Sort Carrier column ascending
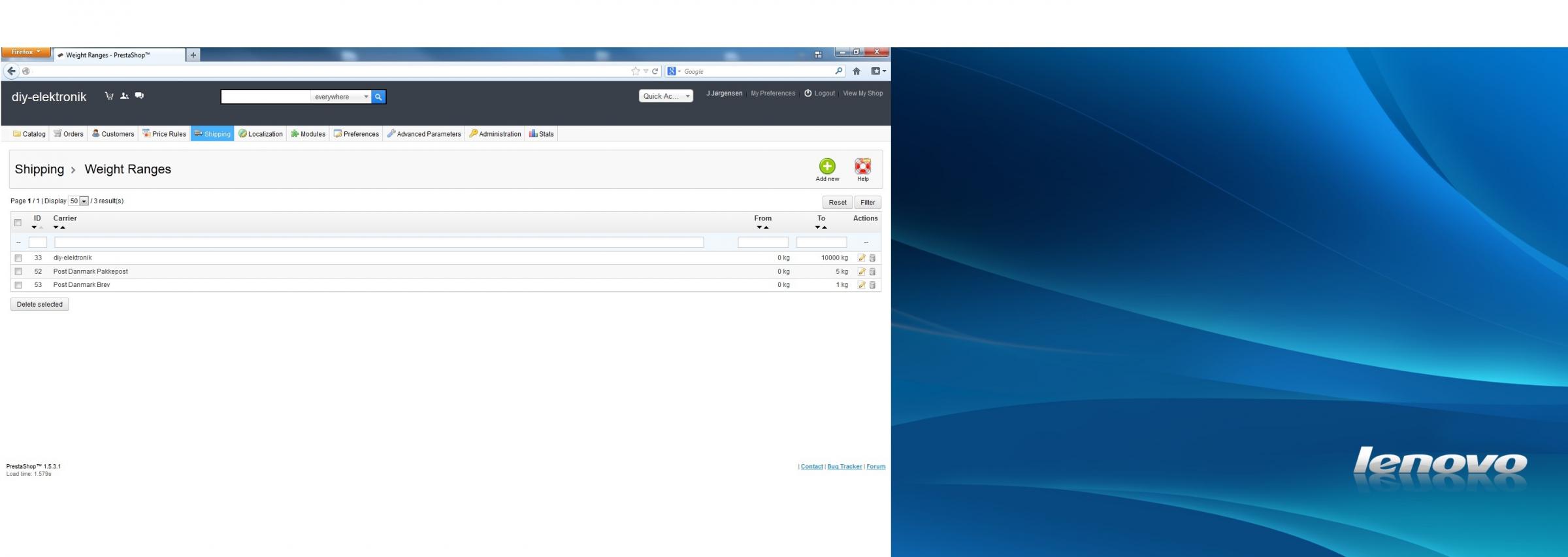The height and width of the screenshot is (557, 1568). 63,228
